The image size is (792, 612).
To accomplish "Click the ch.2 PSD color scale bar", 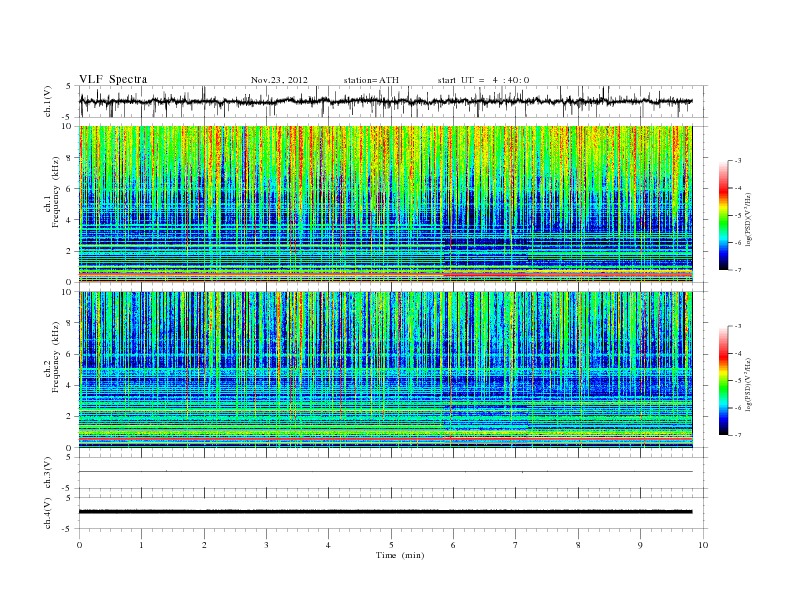I will click(723, 380).
